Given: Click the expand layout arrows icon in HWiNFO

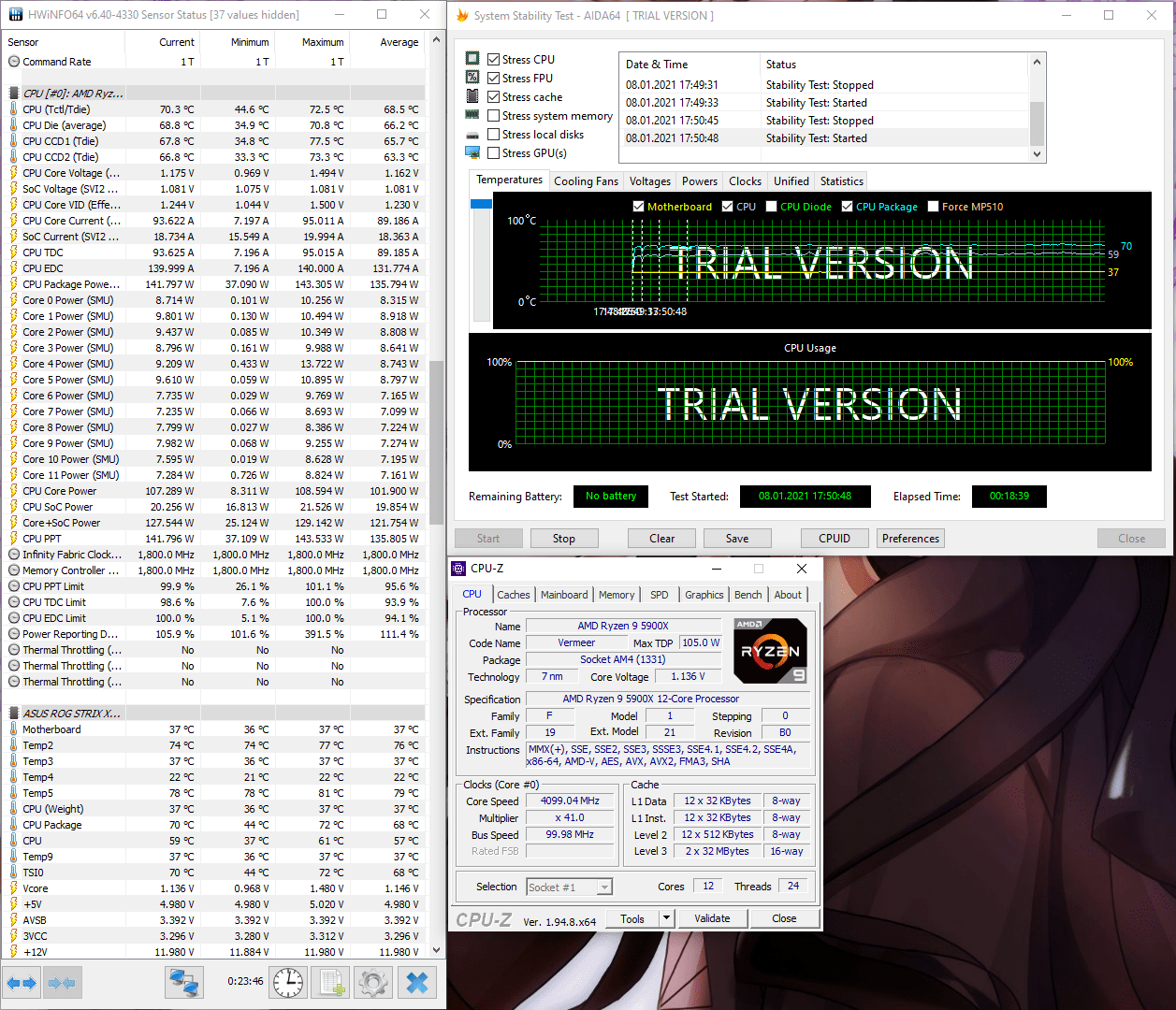Looking at the screenshot, I should coord(21,983).
